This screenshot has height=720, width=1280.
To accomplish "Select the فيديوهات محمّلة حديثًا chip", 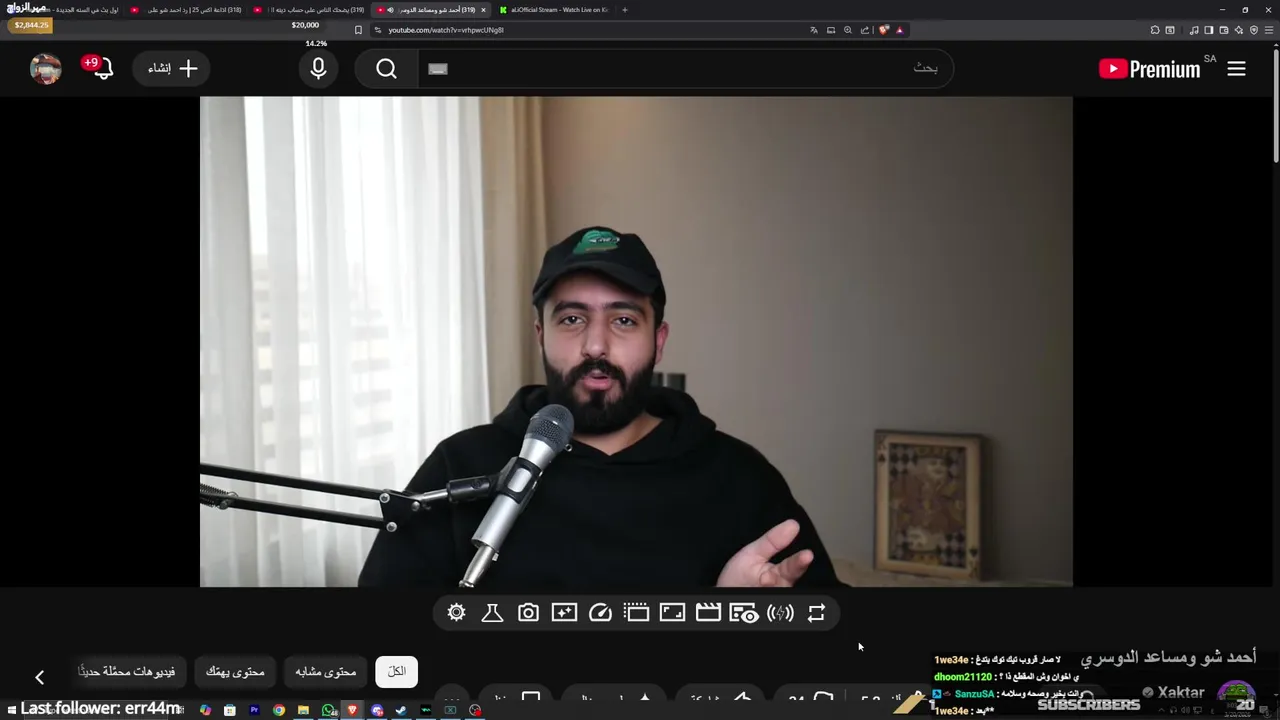I will (127, 672).
